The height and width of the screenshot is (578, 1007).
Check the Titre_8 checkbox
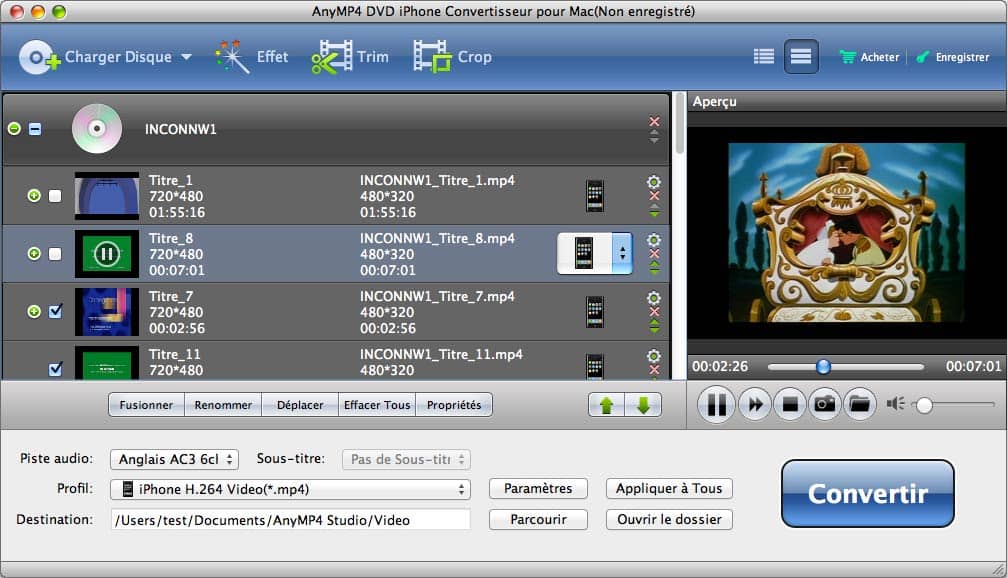pyautogui.click(x=55, y=254)
